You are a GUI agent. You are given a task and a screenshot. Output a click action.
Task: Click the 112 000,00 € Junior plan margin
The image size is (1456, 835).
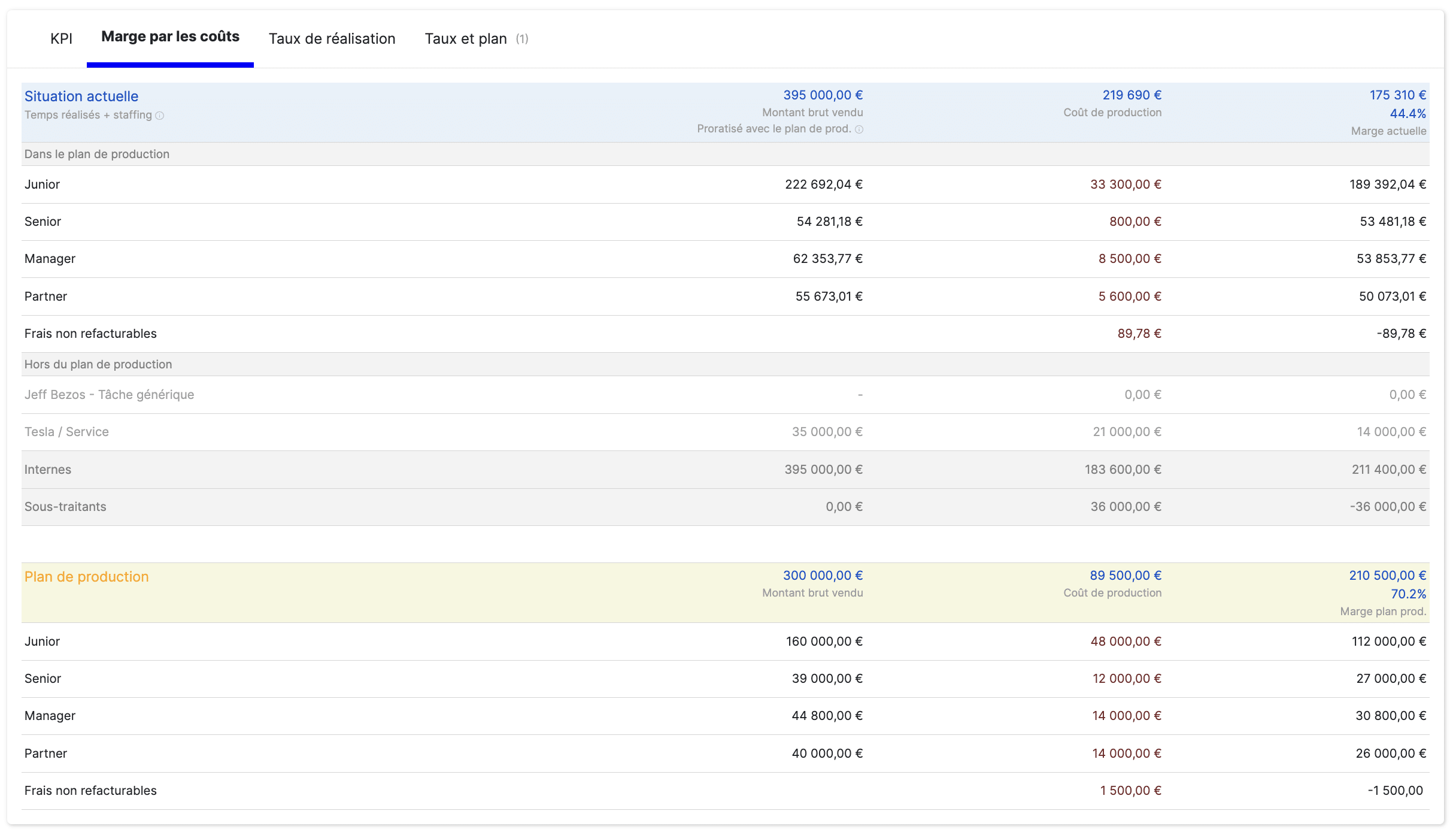tap(1389, 642)
